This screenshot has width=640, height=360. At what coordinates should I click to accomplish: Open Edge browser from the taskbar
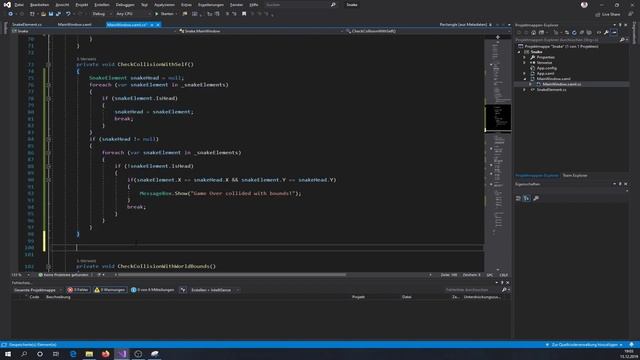pos(73,354)
